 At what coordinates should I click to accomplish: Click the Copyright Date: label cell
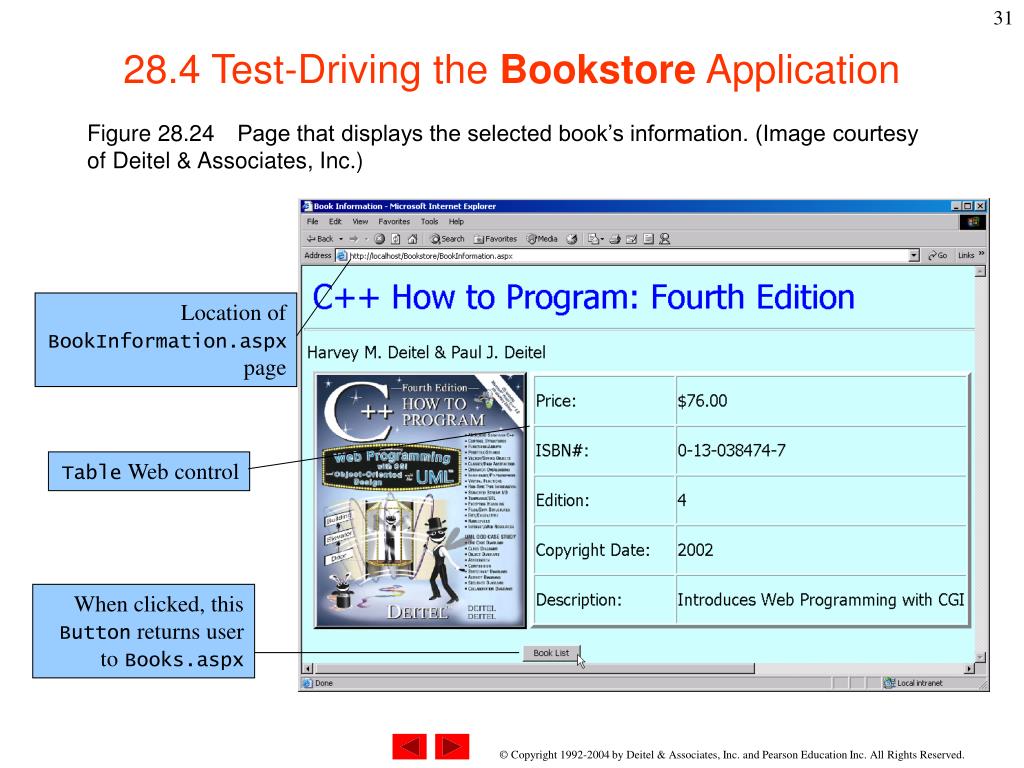pos(604,550)
